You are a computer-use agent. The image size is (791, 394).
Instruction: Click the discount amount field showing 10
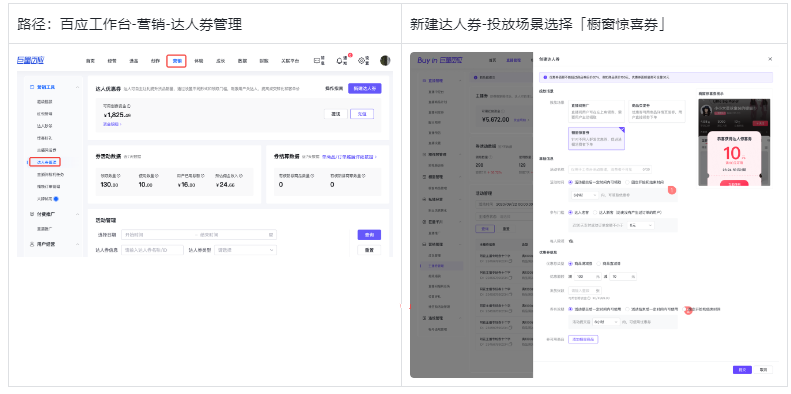[x=623, y=276]
